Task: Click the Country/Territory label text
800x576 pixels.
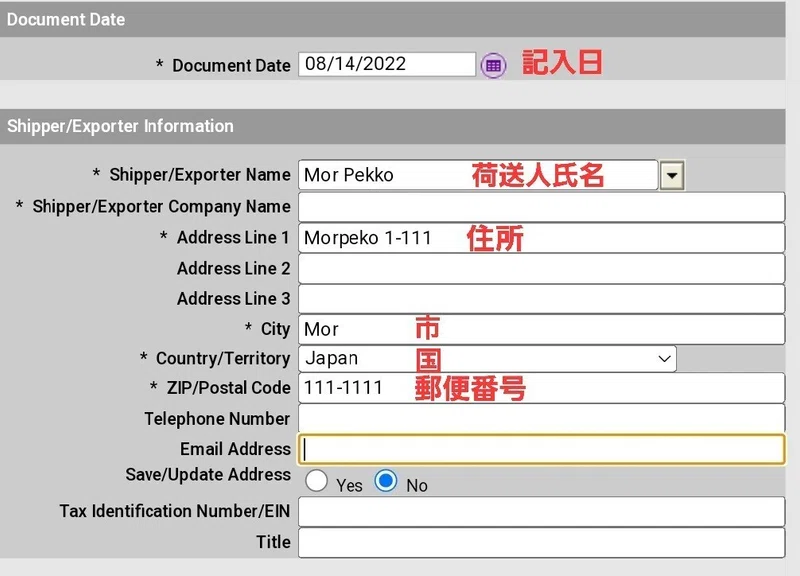Action: click(223, 359)
